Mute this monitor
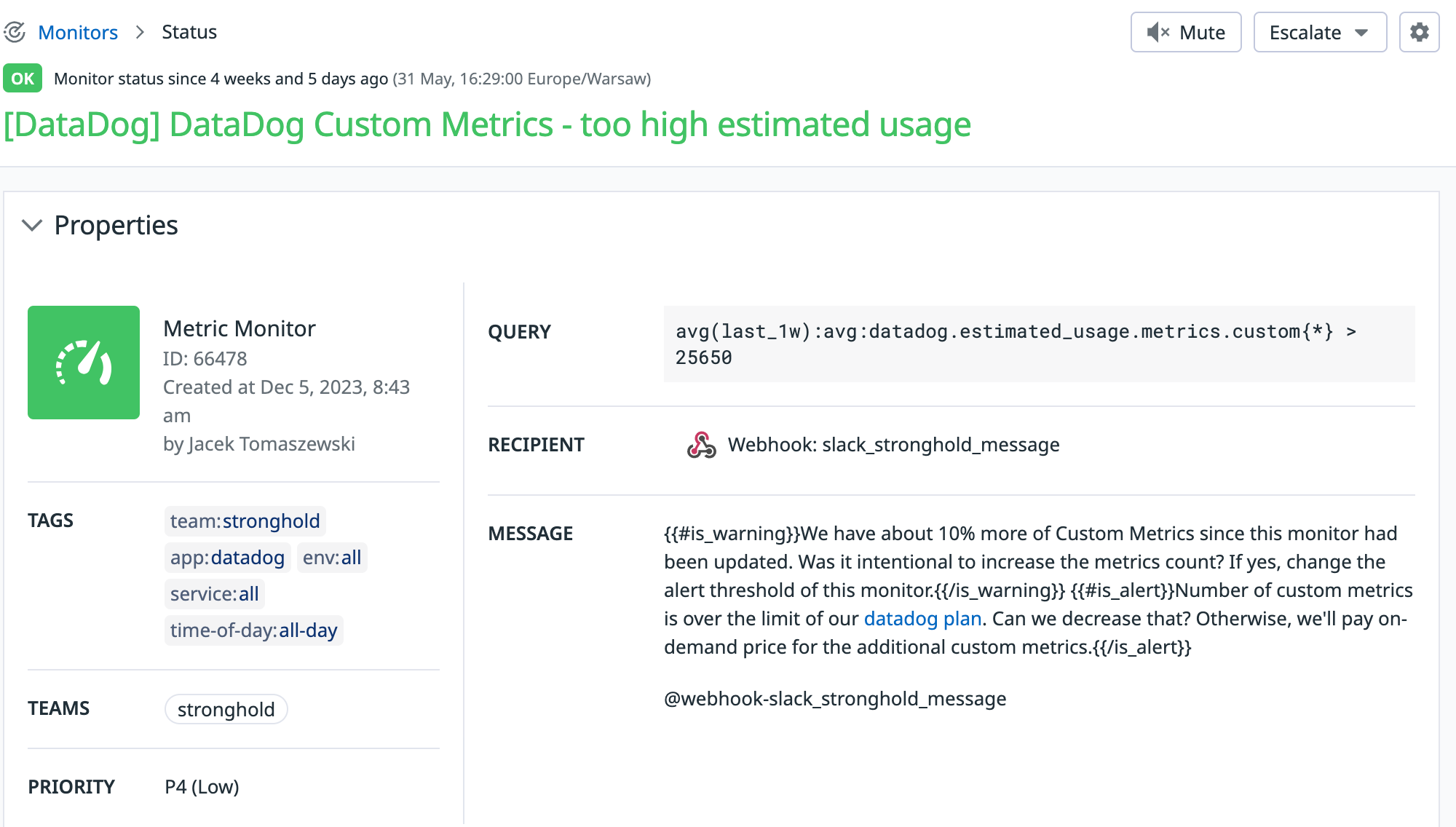Viewport: 1456px width, 827px height. (x=1186, y=32)
